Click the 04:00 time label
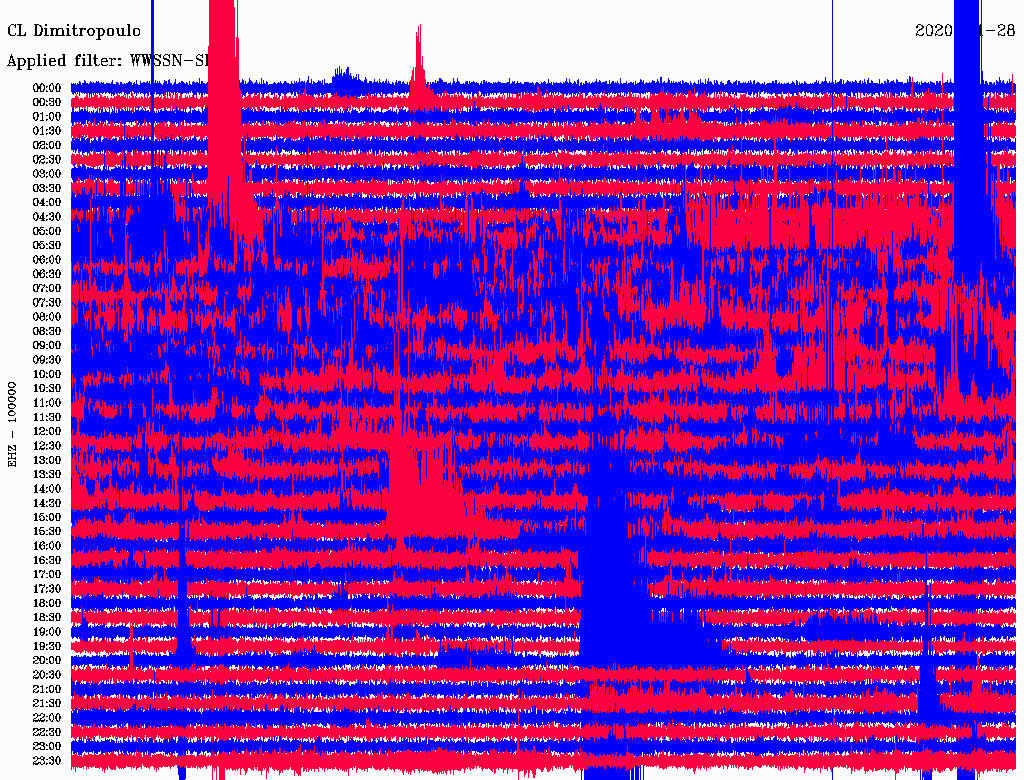 tap(47, 203)
